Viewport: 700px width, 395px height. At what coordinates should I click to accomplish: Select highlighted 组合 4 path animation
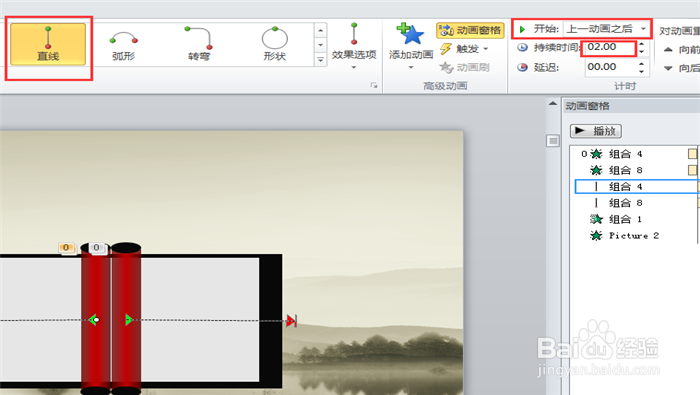click(636, 187)
